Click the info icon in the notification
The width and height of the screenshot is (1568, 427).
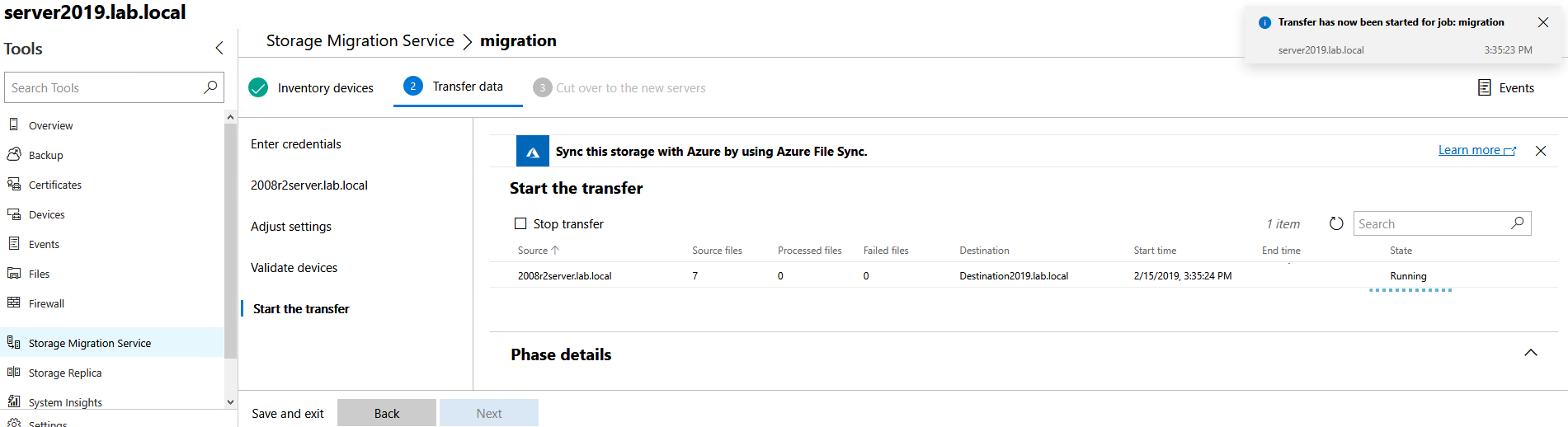[x=1264, y=22]
